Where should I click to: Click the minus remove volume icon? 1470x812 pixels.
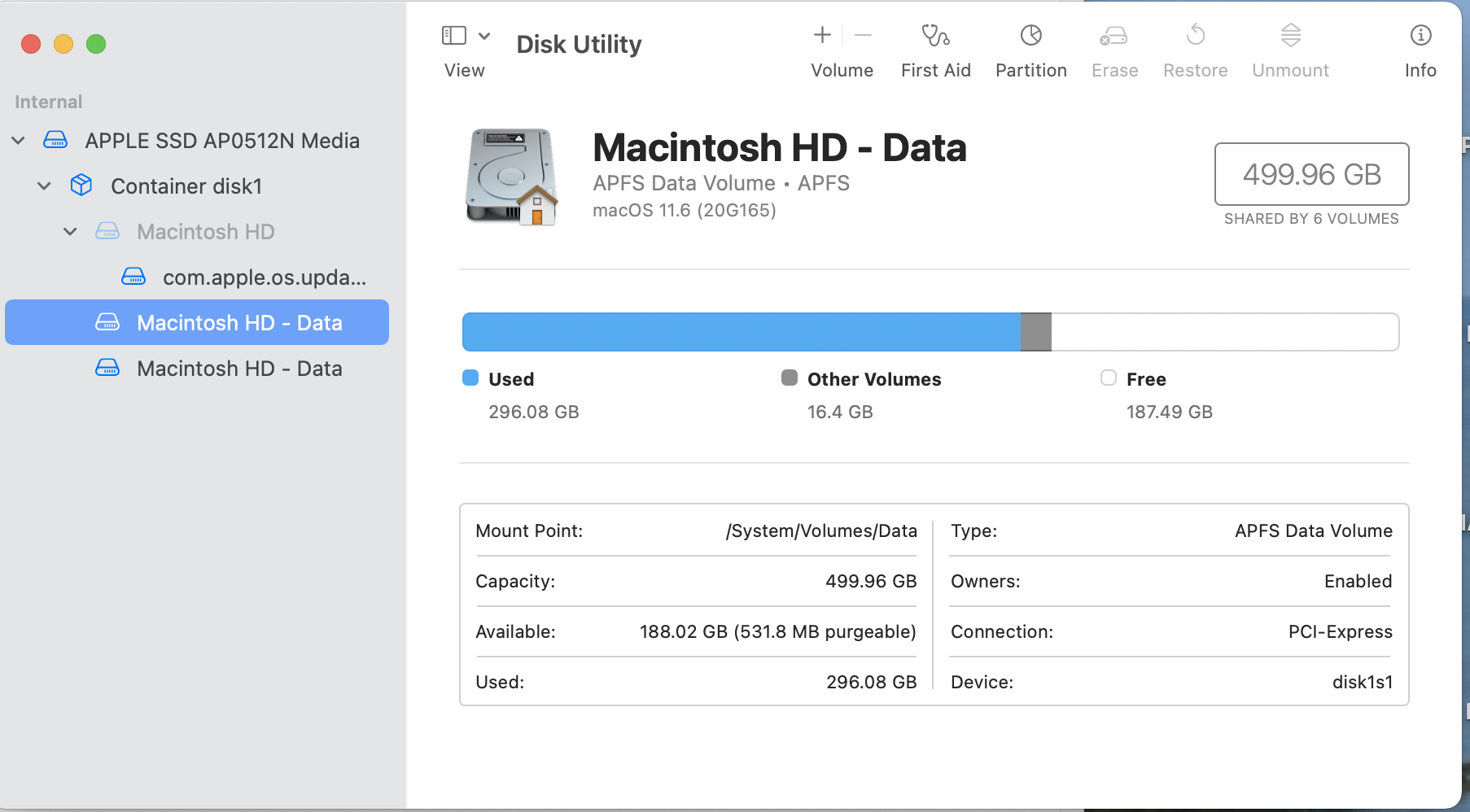click(x=864, y=35)
